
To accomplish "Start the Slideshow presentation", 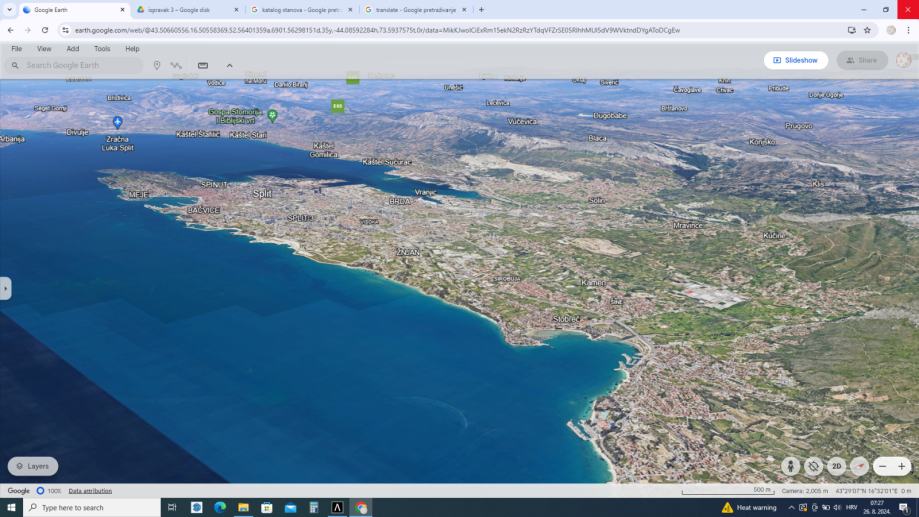I will point(795,60).
